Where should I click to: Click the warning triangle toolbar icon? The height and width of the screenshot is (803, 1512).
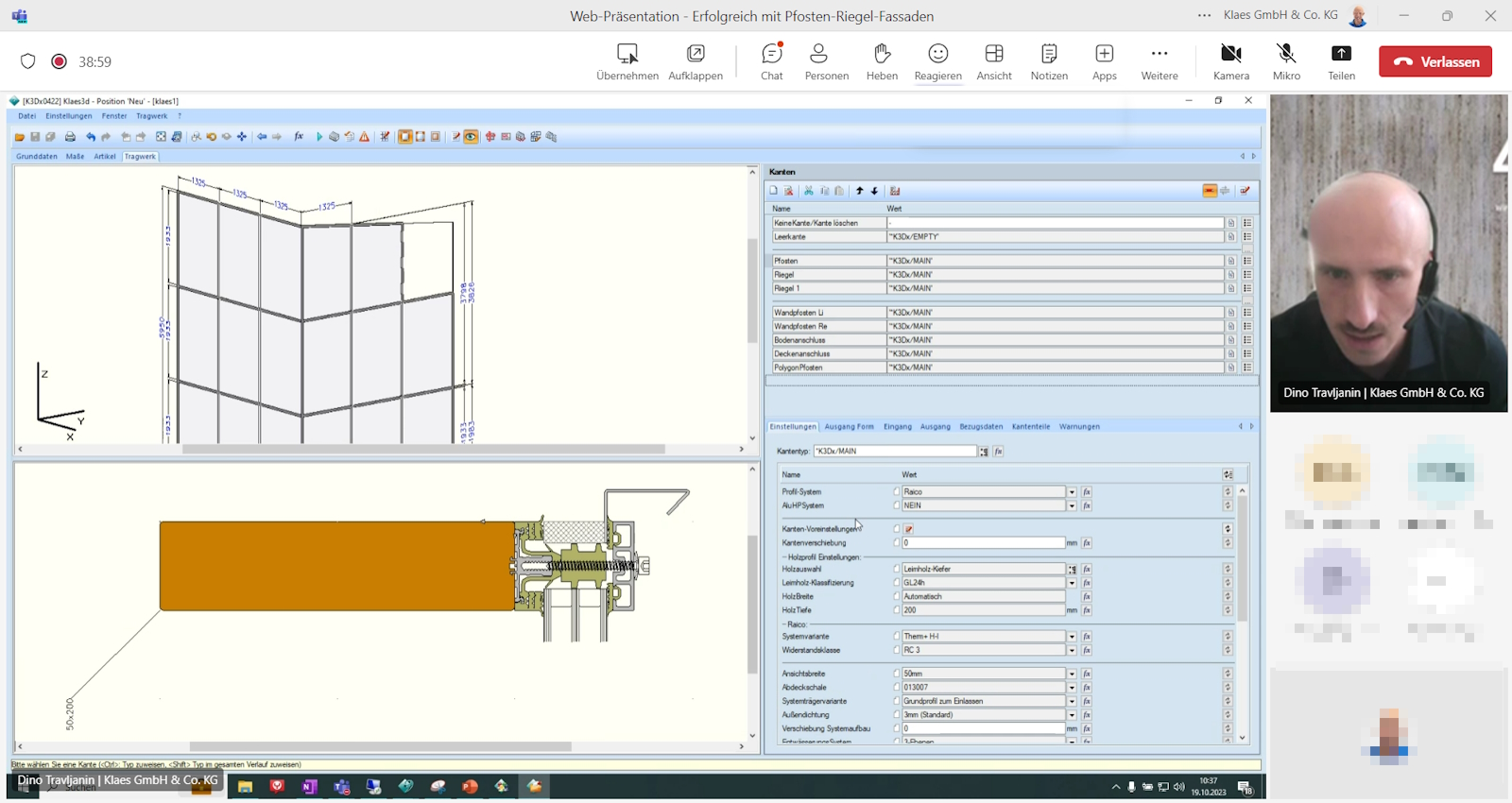[x=365, y=137]
